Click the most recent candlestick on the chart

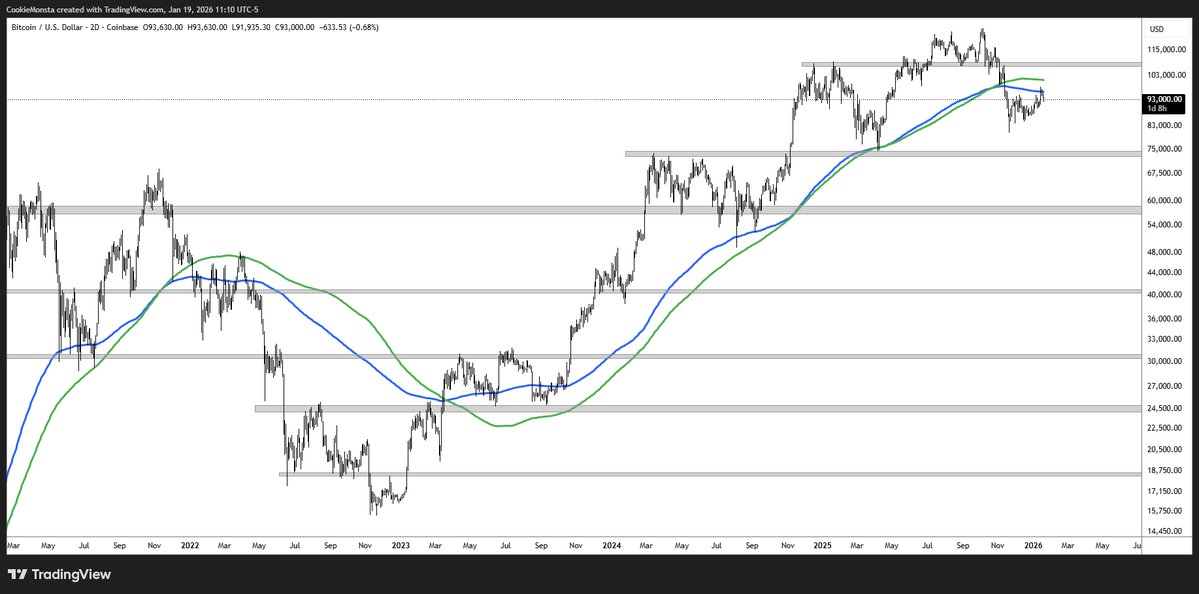[1040, 93]
